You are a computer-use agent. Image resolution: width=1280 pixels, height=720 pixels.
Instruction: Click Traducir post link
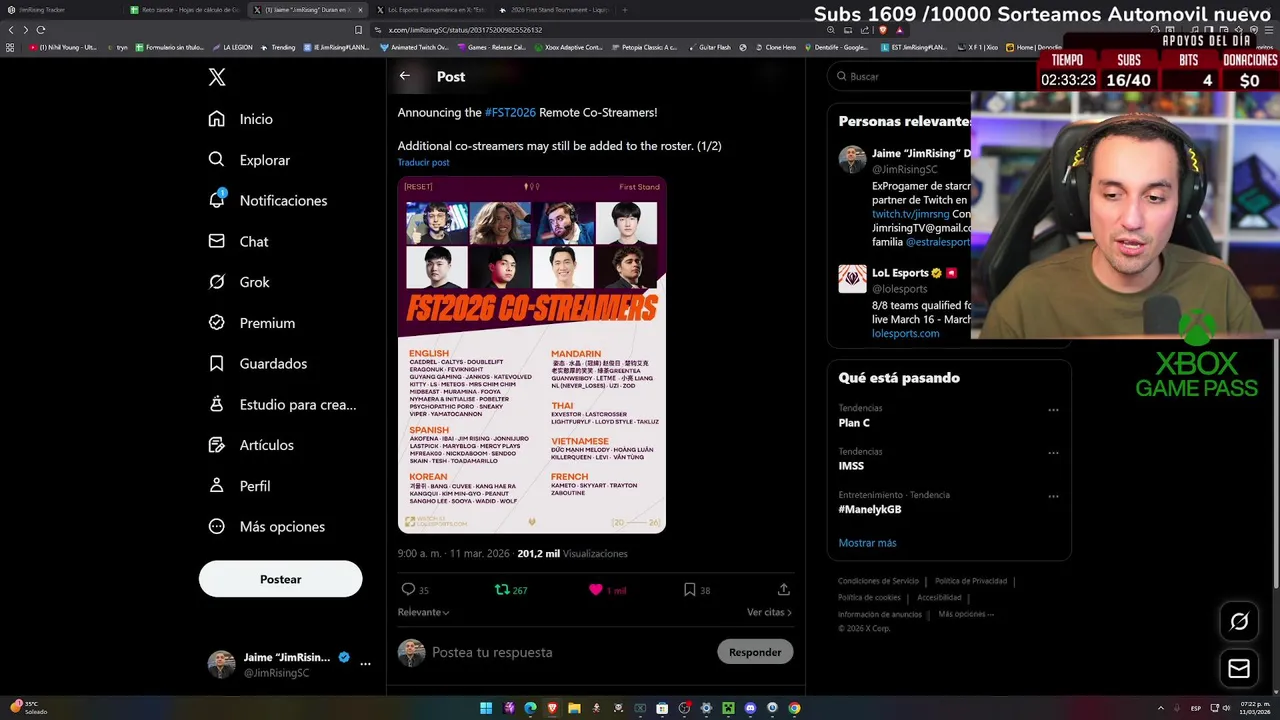pyautogui.click(x=423, y=162)
